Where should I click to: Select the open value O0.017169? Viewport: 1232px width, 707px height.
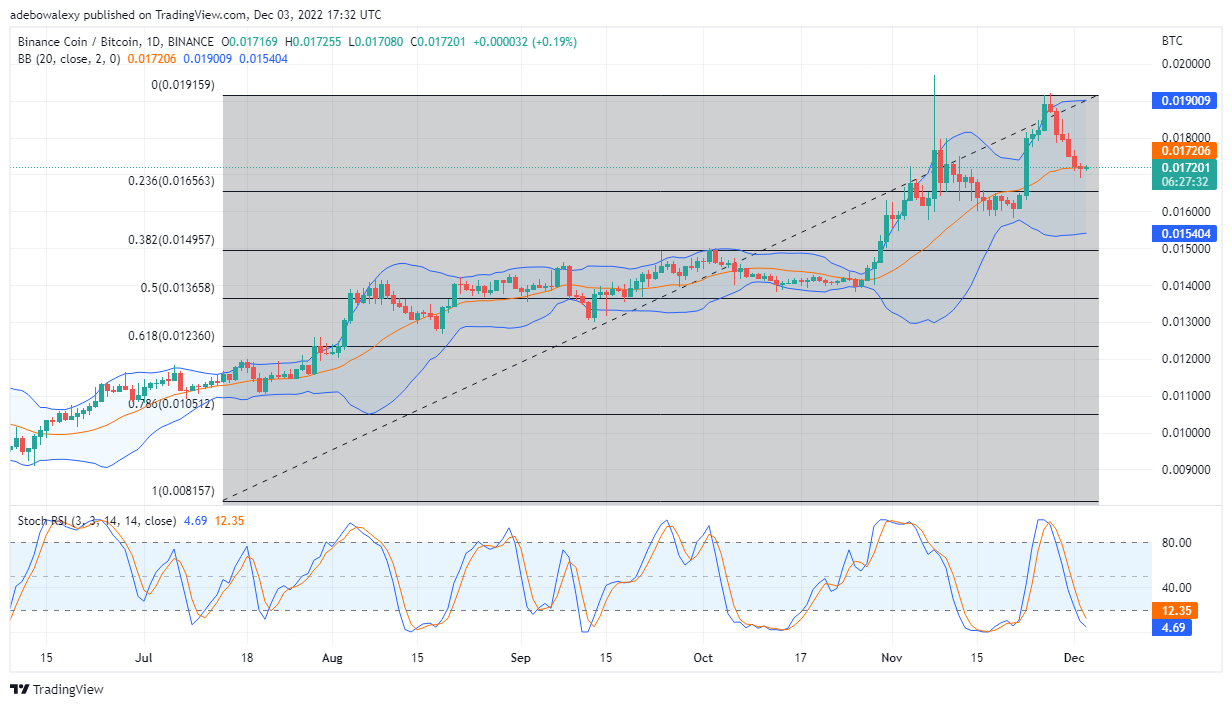coord(251,42)
